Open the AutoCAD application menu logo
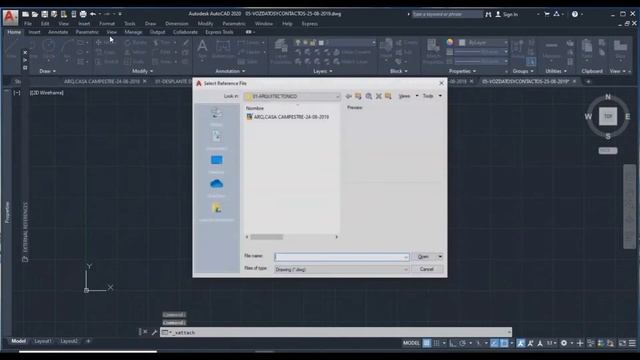 coord(10,17)
